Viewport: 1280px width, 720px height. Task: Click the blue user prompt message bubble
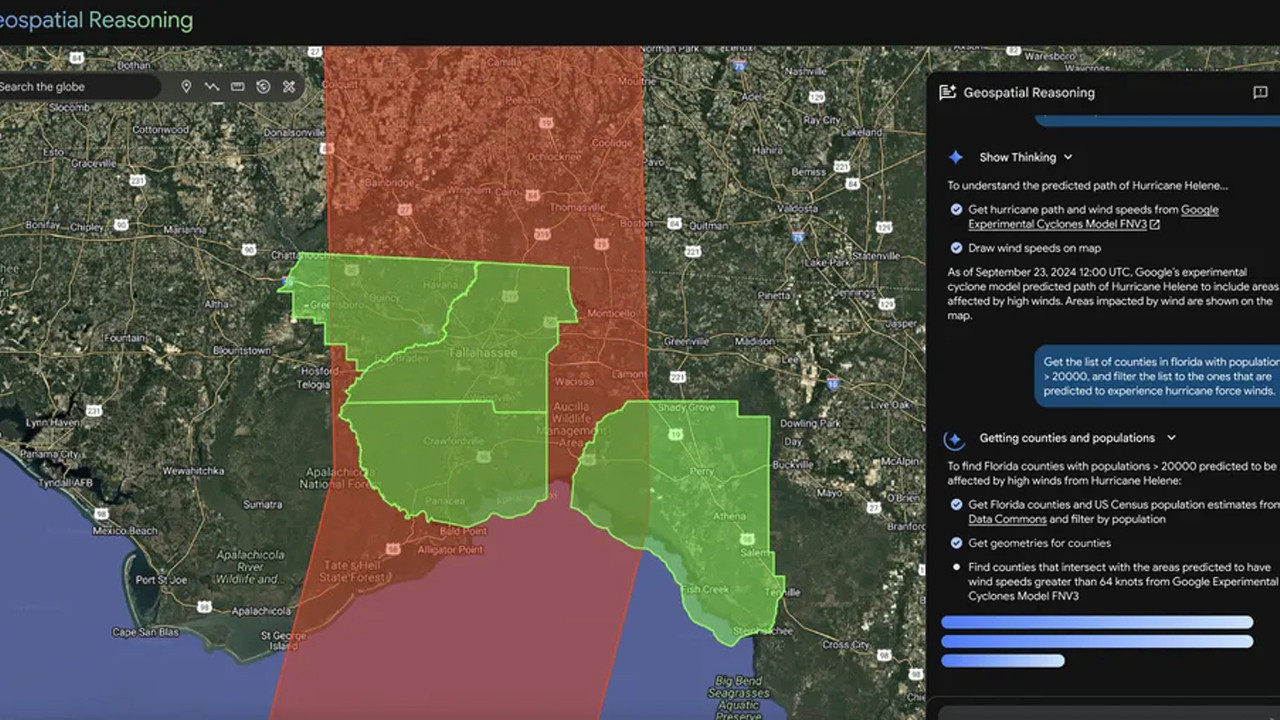tap(1158, 377)
